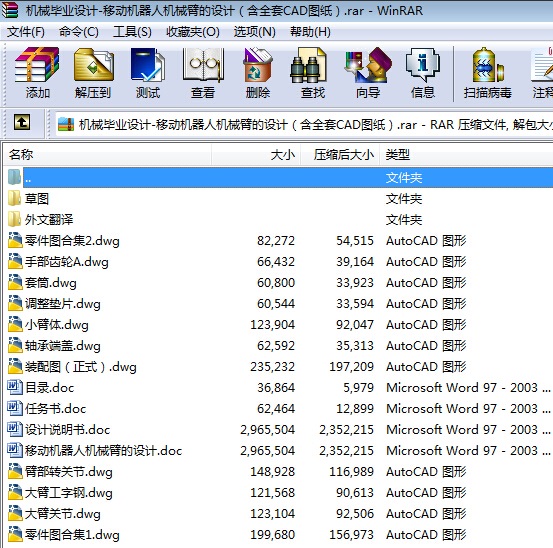Screen dimensions: 553x548
Task: Click the Comment (注释) toolbar icon
Action: pos(542,65)
